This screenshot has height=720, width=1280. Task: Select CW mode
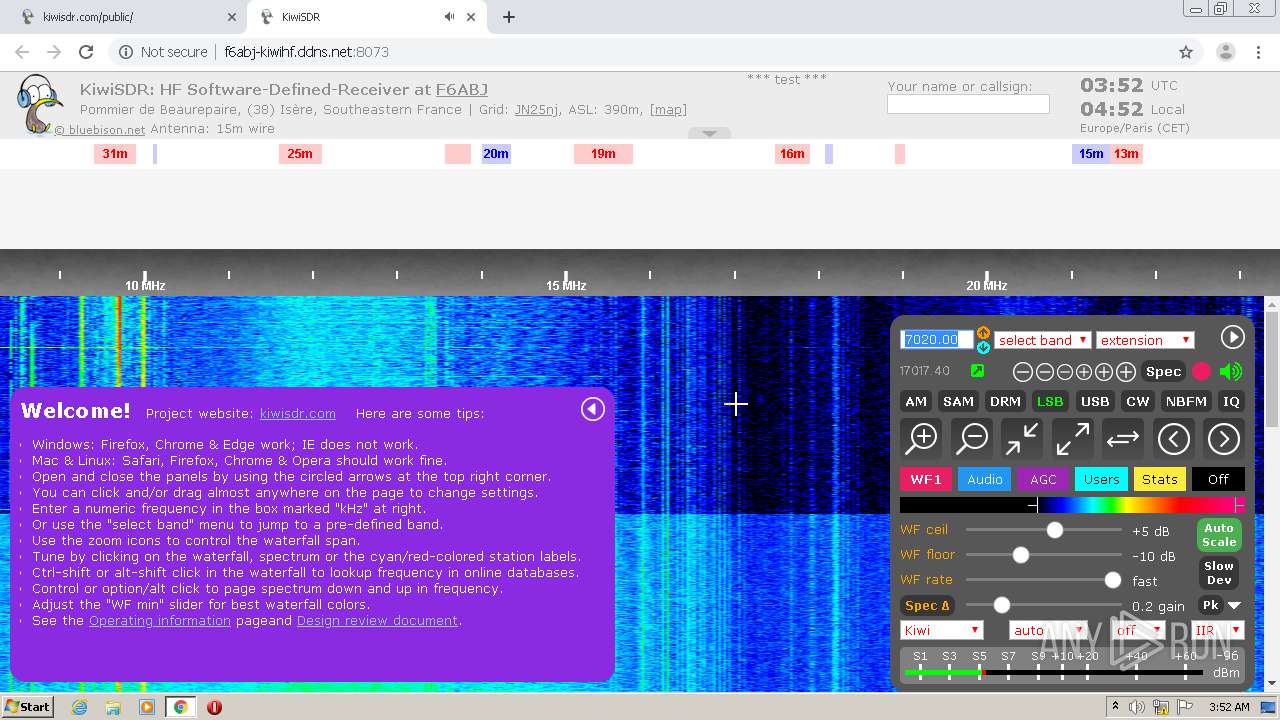(1138, 401)
